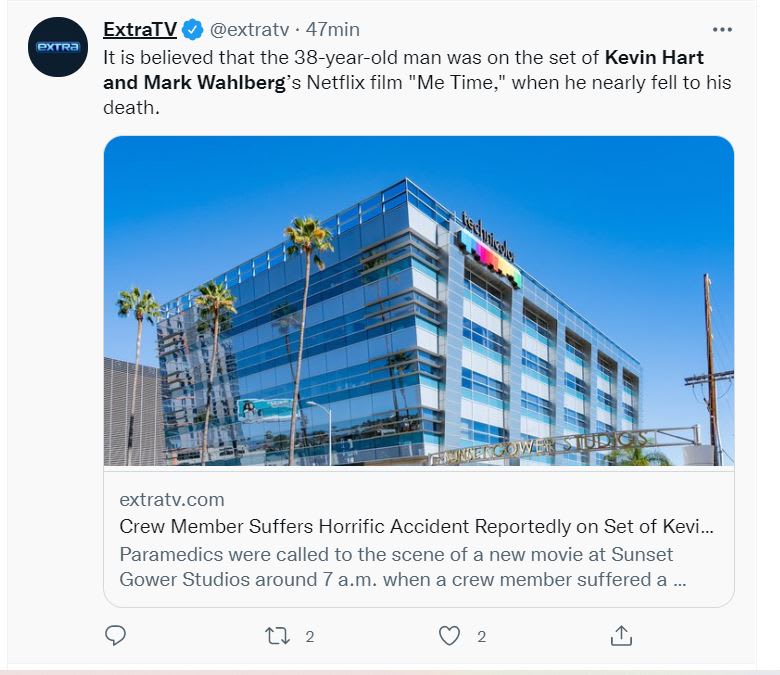
Task: Click the retweet count number
Action: pos(310,636)
